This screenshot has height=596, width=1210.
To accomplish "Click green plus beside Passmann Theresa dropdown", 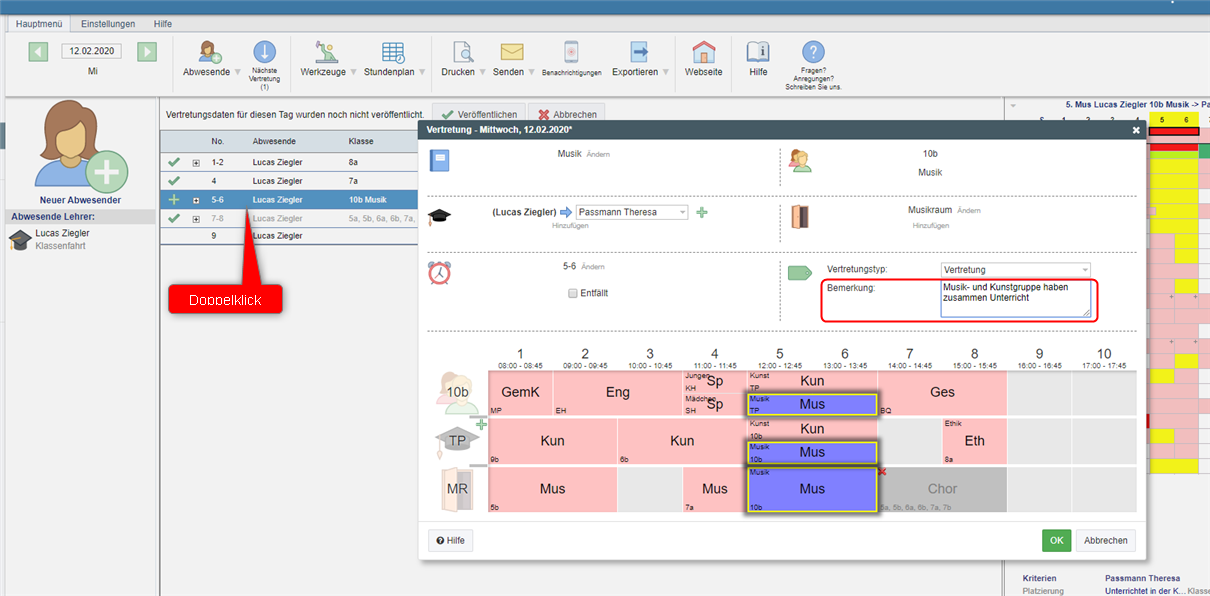I will click(701, 212).
